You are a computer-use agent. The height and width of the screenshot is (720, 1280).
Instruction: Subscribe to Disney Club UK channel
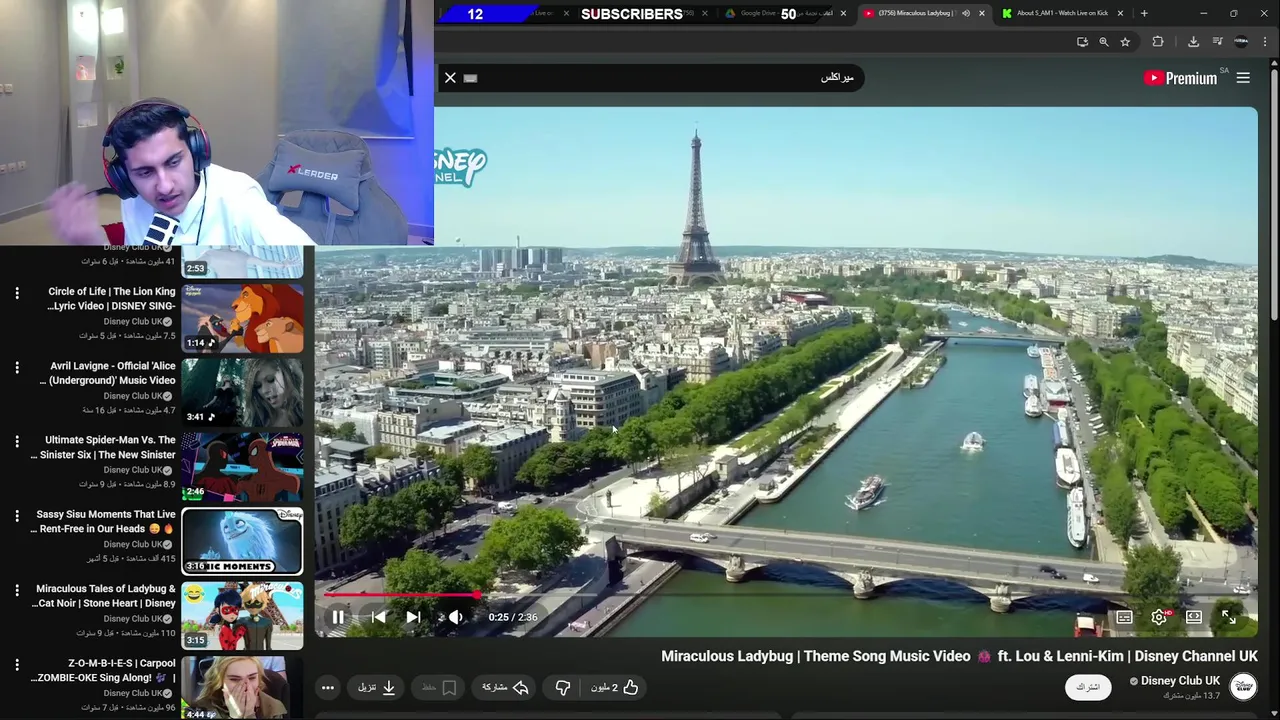click(x=1088, y=687)
